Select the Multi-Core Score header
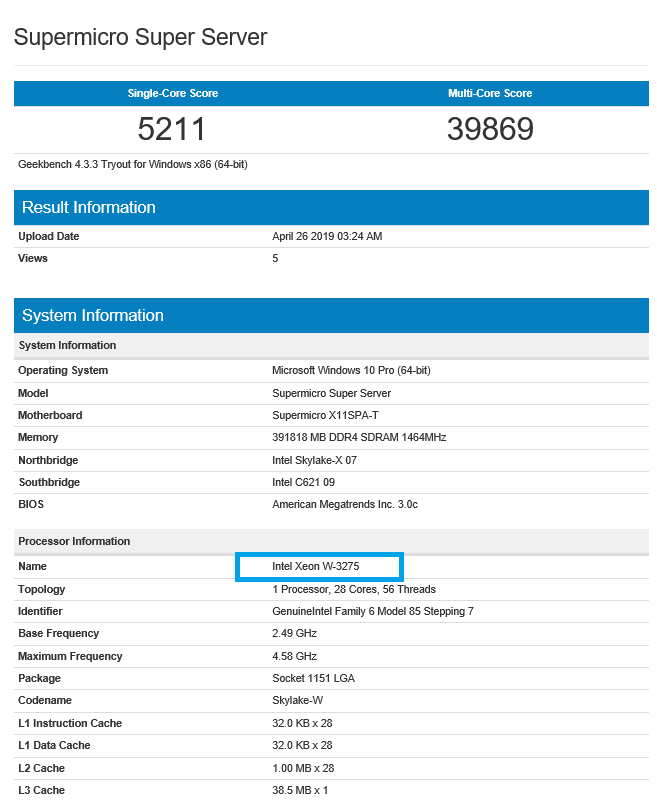The height and width of the screenshot is (805, 657). [x=490, y=93]
